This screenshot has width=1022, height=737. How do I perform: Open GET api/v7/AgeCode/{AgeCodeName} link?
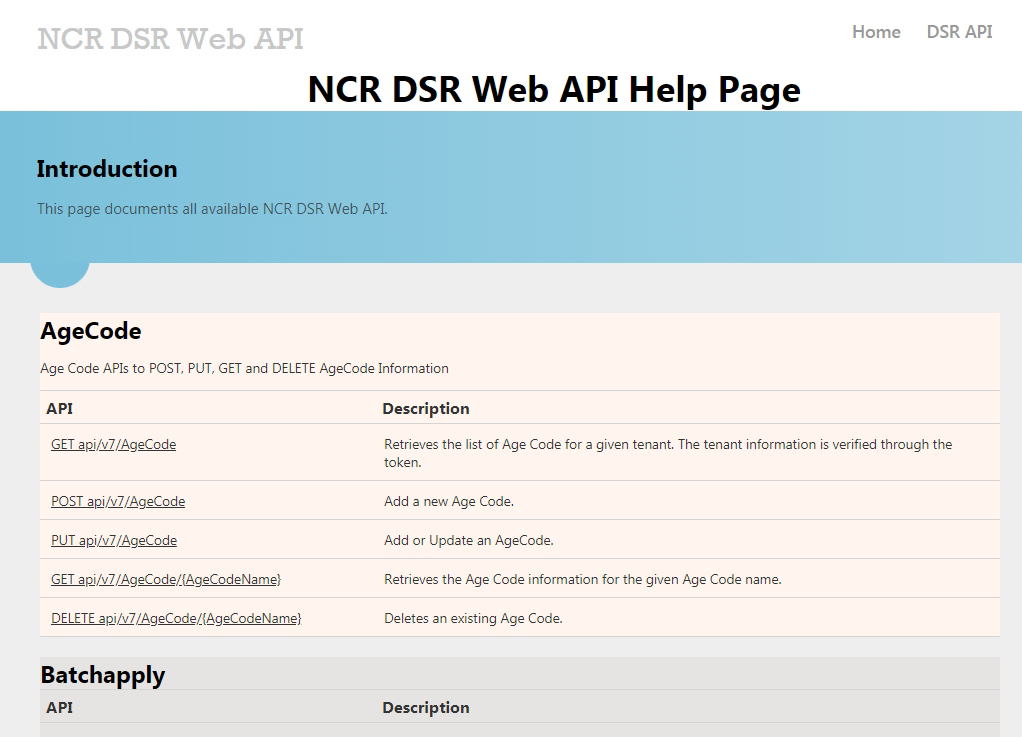tap(166, 579)
